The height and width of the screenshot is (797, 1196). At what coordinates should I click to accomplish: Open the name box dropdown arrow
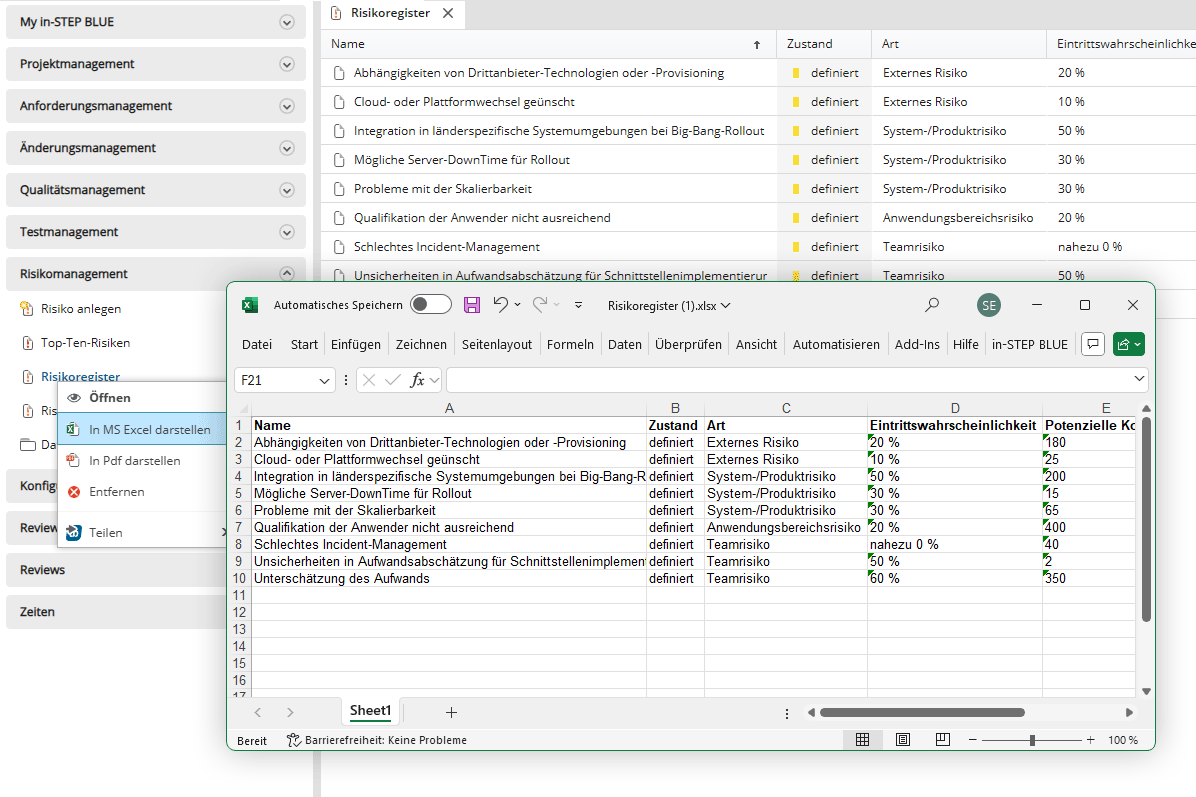pos(324,380)
